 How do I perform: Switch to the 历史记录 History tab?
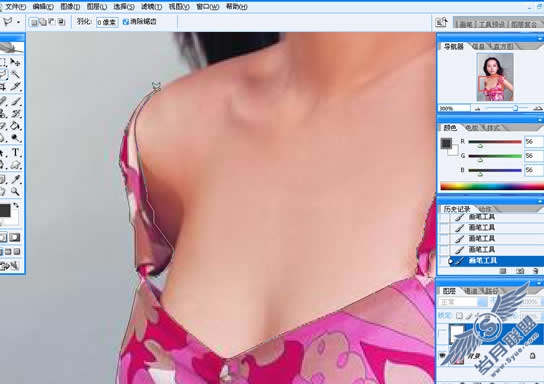(x=457, y=209)
